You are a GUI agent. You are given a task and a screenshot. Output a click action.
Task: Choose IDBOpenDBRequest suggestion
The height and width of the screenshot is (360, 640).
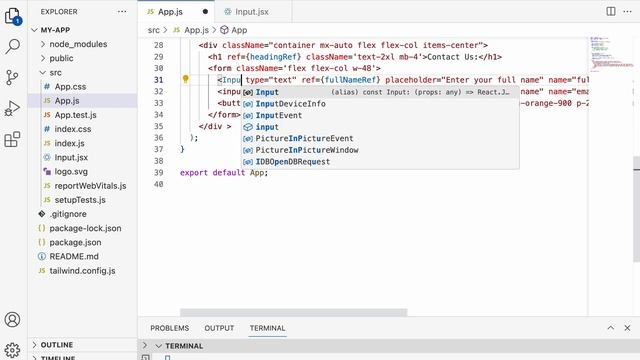pos(380,162)
